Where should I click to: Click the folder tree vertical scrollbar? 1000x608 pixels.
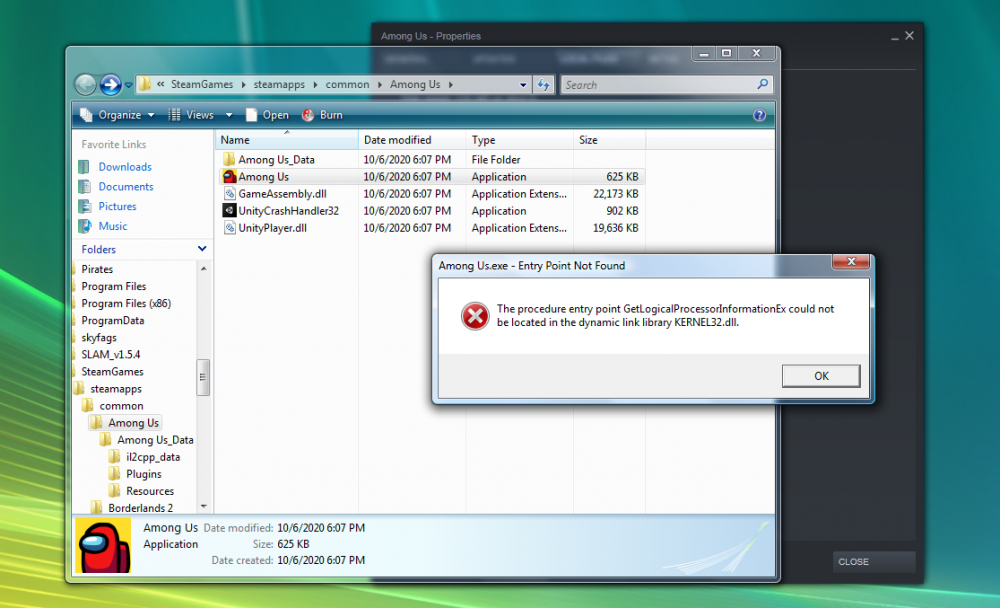click(204, 377)
